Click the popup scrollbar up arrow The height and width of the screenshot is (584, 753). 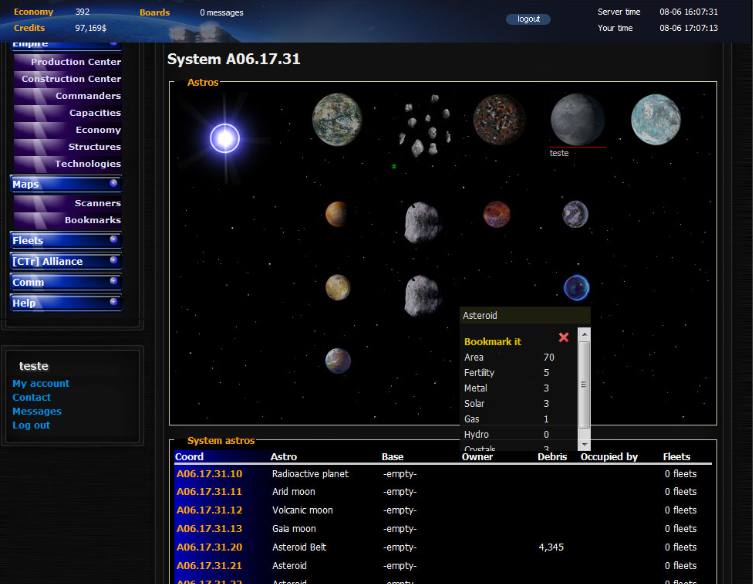click(x=584, y=334)
